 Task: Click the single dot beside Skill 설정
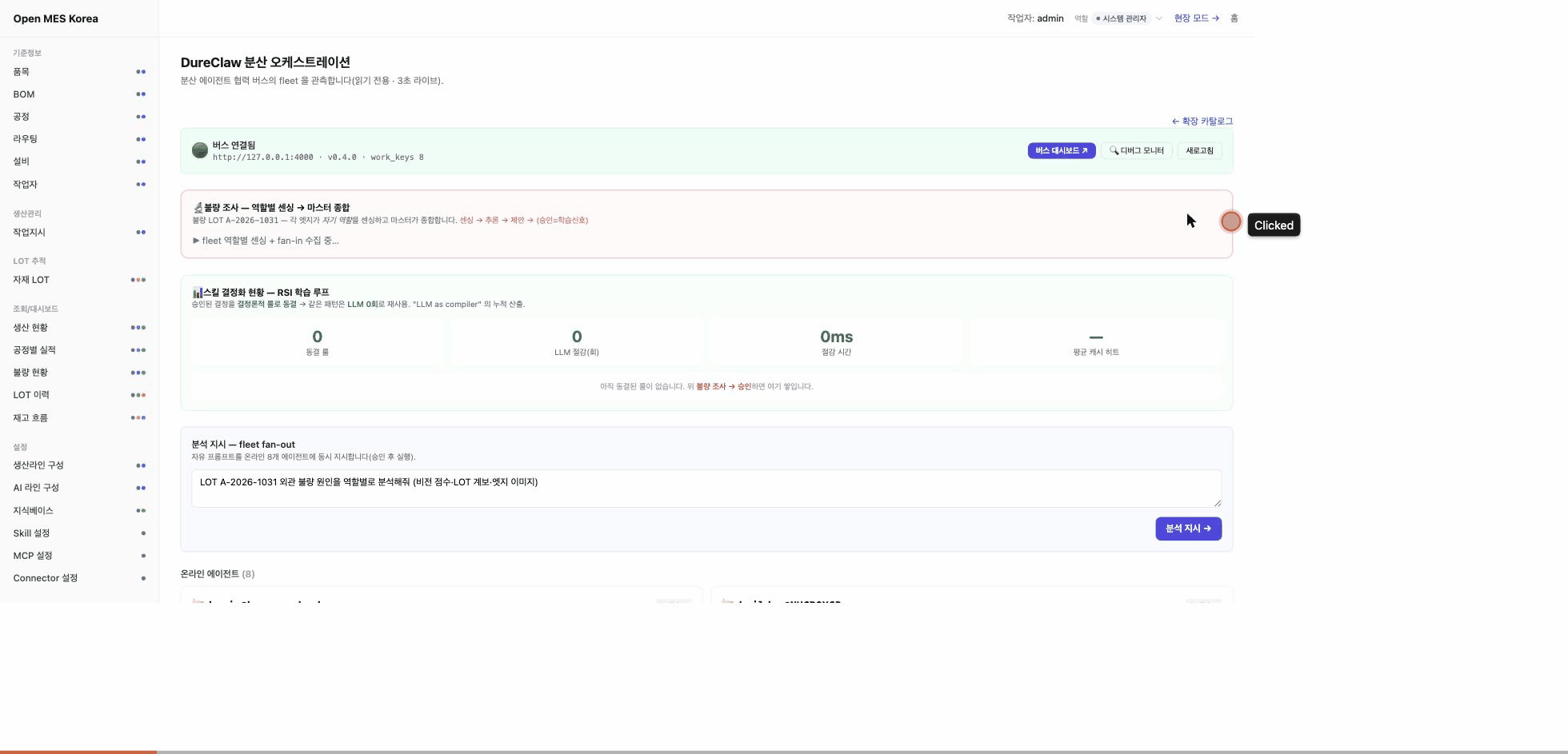(x=143, y=533)
